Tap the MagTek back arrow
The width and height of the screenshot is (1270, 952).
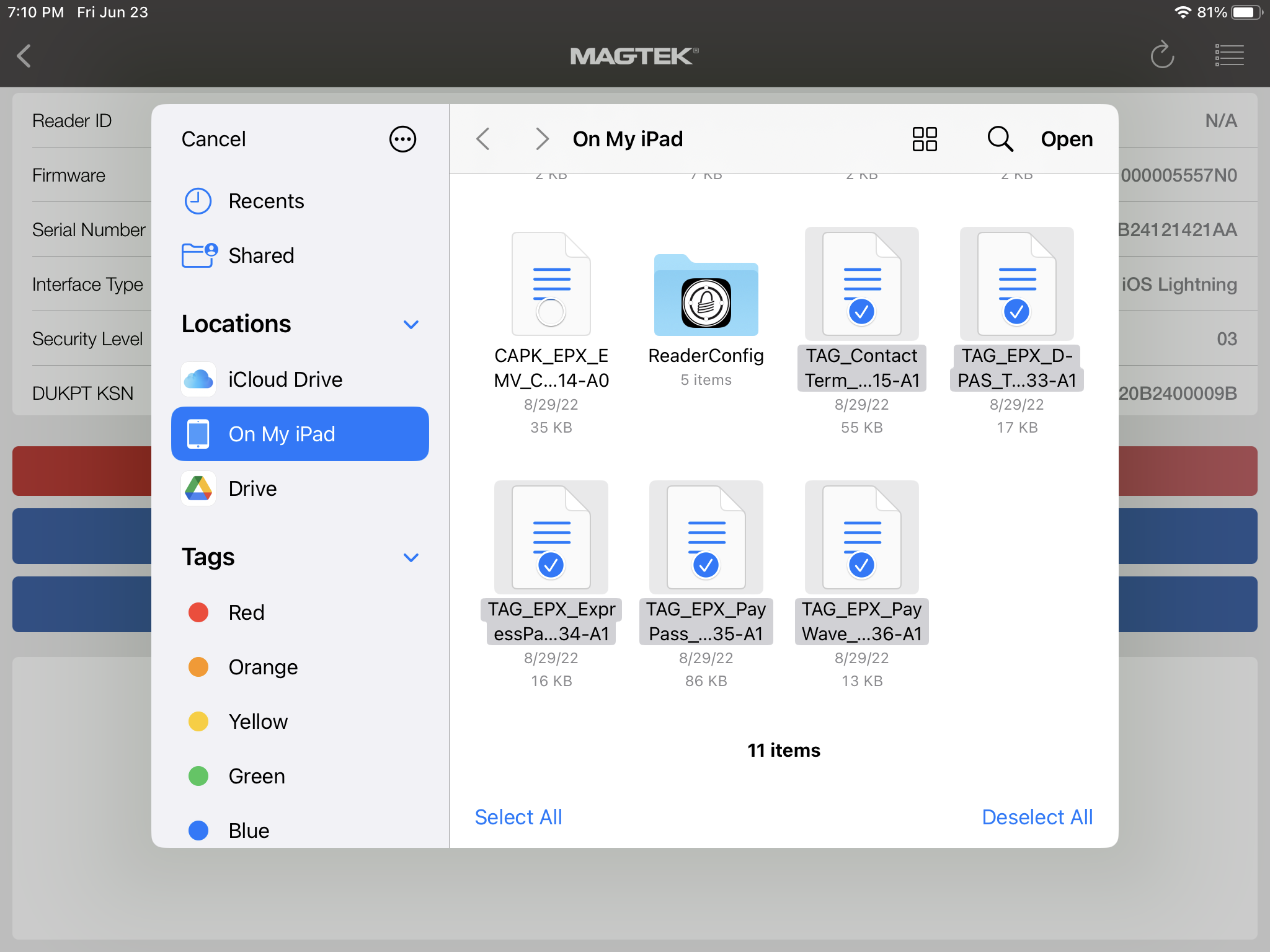[24, 56]
